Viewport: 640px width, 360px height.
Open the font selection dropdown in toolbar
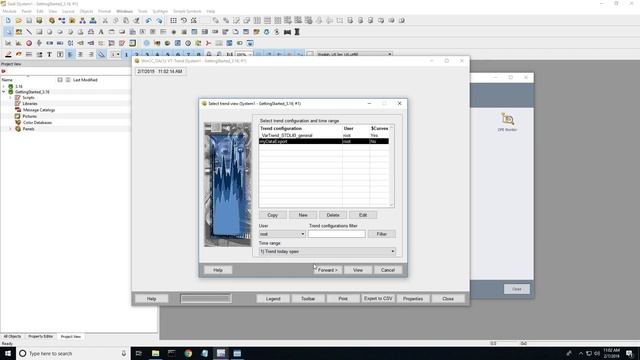(x=355, y=54)
